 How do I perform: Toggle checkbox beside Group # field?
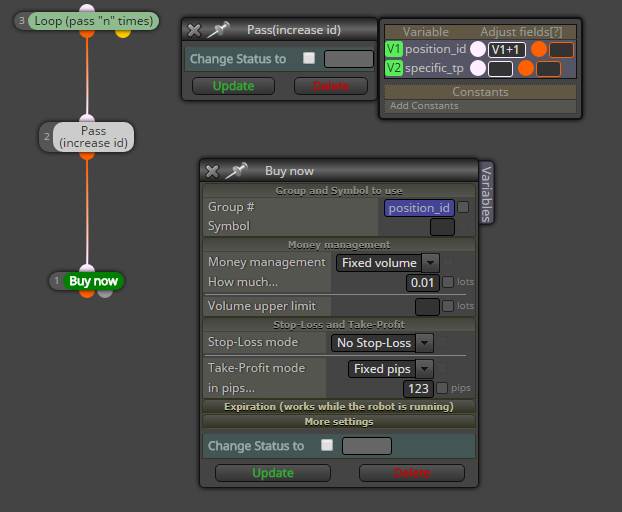(x=463, y=207)
